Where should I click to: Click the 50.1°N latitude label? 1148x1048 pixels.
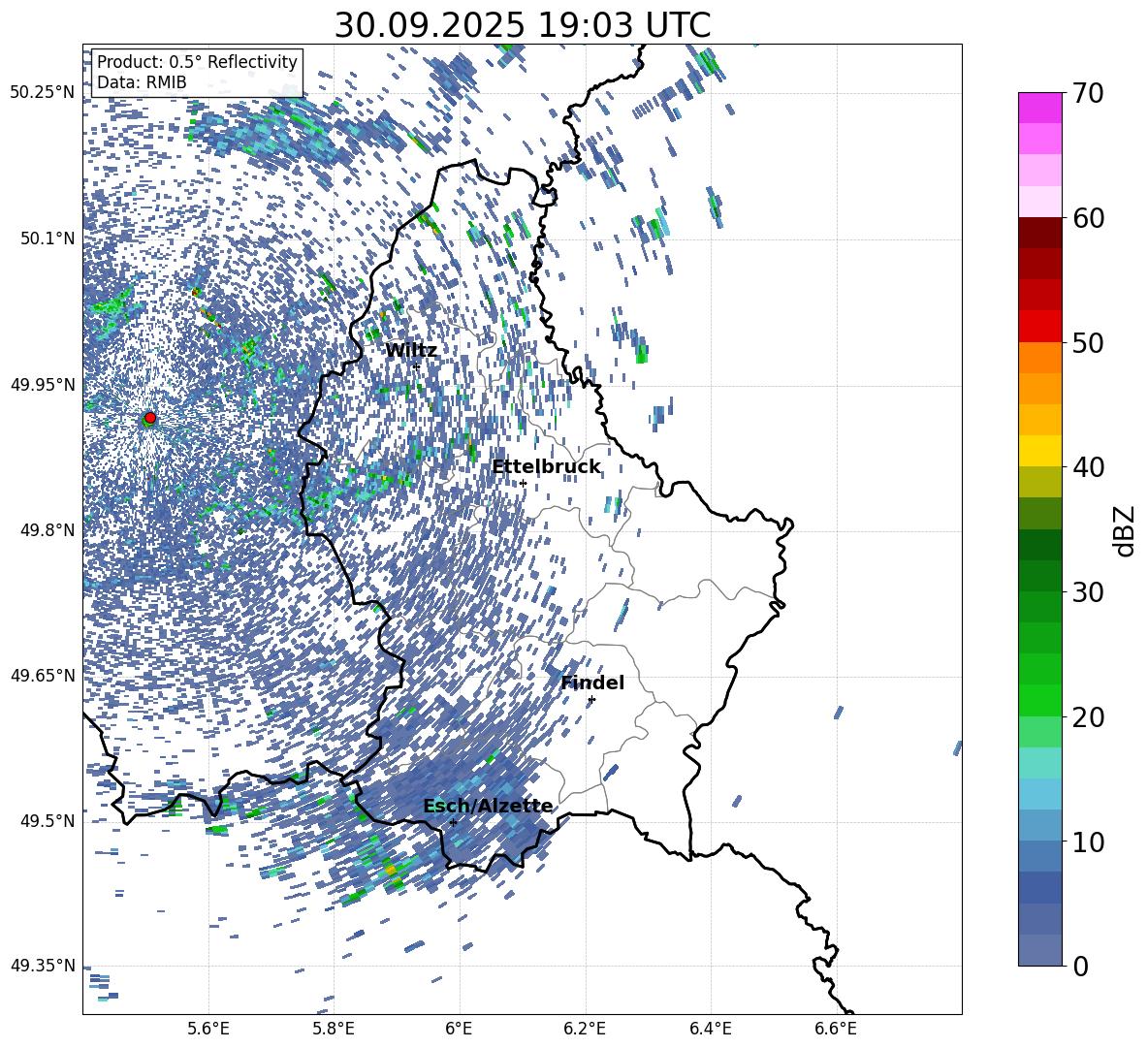[x=48, y=238]
